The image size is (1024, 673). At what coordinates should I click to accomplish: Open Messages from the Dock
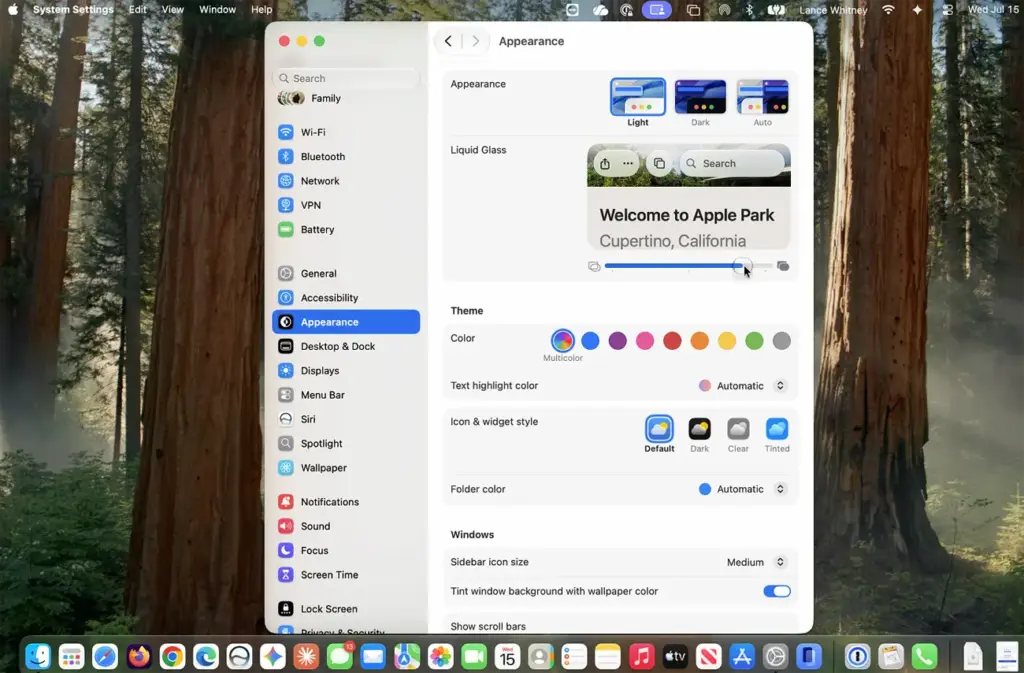tap(340, 656)
